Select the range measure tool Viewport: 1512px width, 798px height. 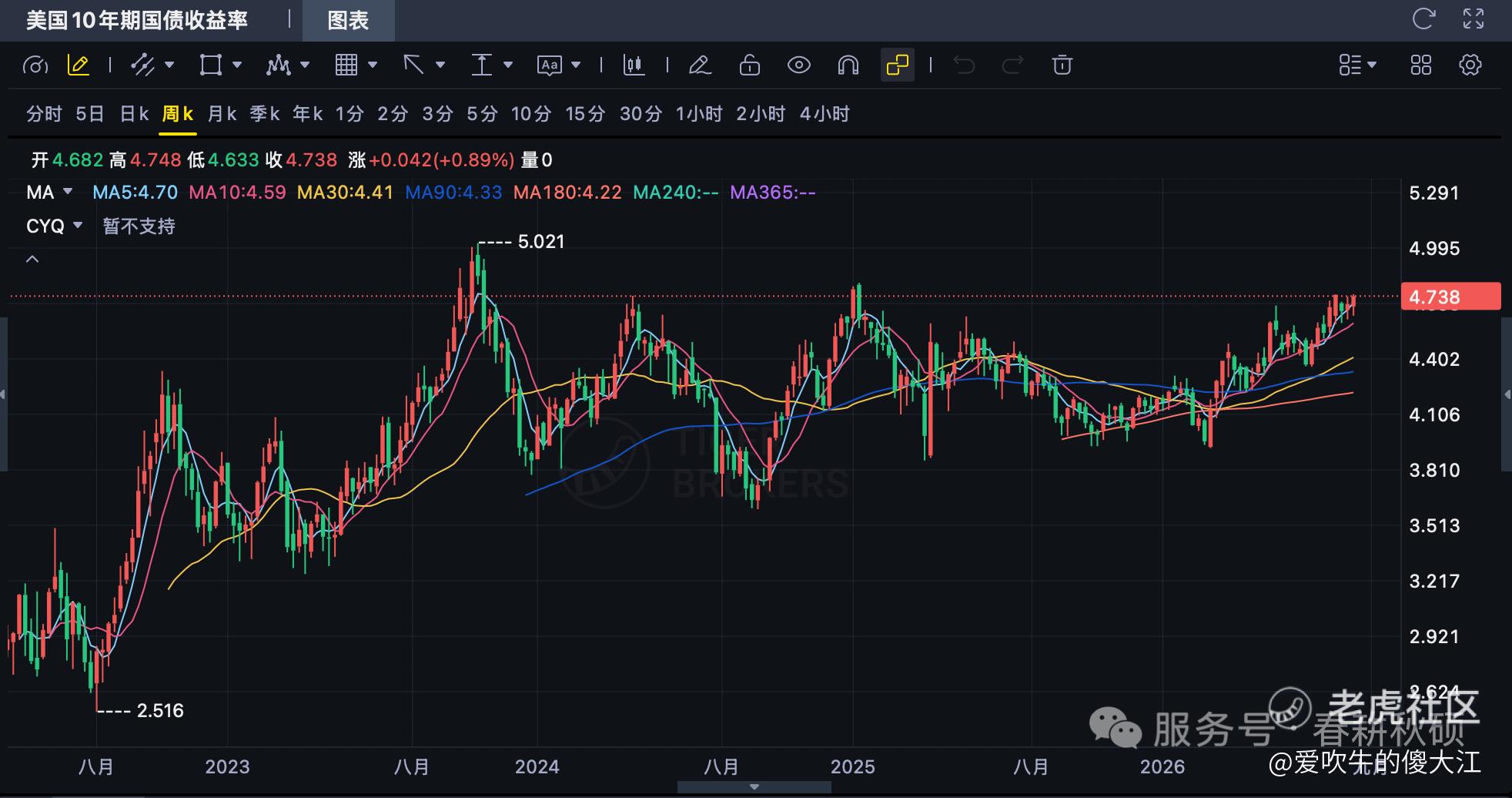point(481,65)
